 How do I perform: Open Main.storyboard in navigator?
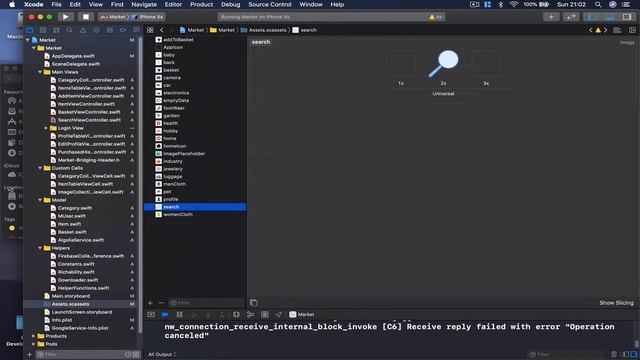(x=71, y=296)
